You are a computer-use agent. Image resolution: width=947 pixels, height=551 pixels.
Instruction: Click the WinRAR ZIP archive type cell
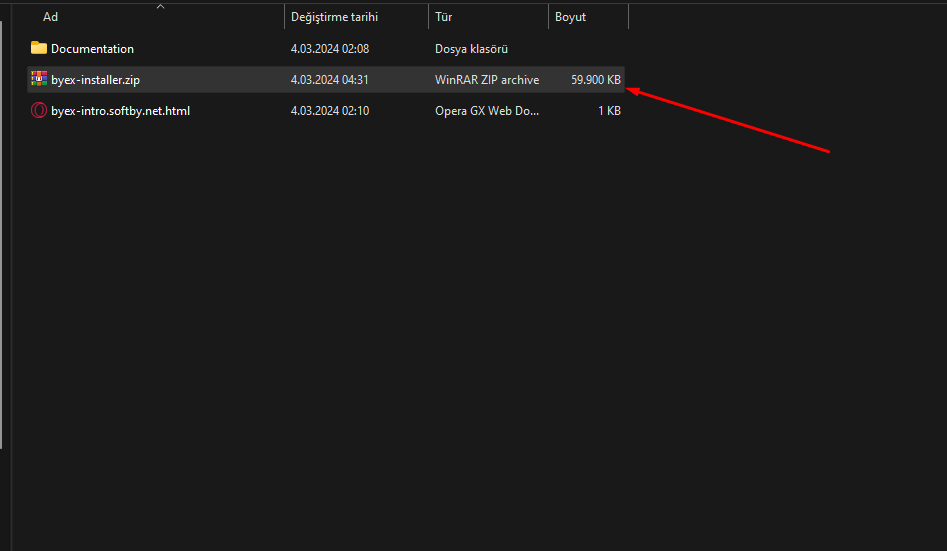coord(486,80)
